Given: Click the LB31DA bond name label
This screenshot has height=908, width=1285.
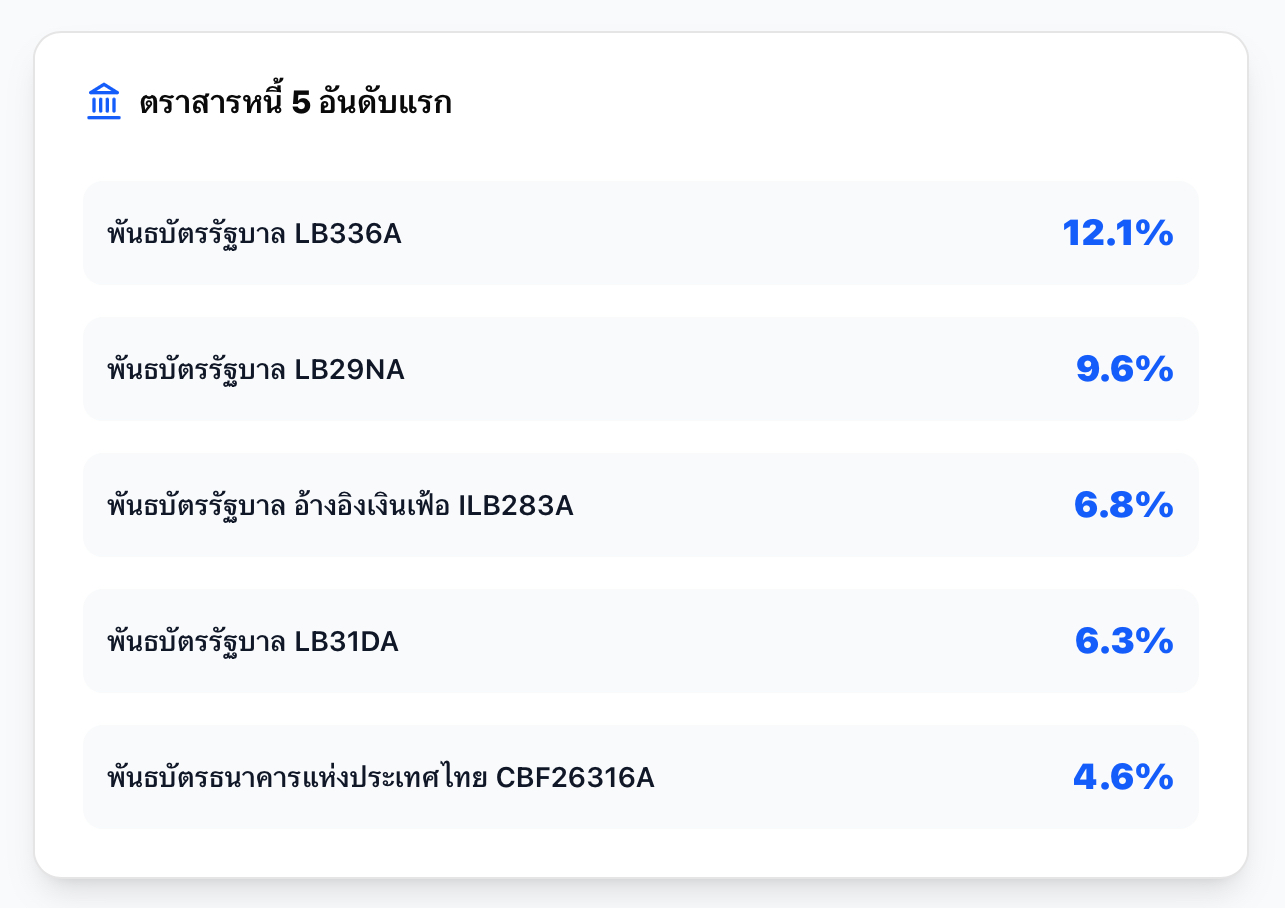Looking at the screenshot, I should tap(254, 640).
